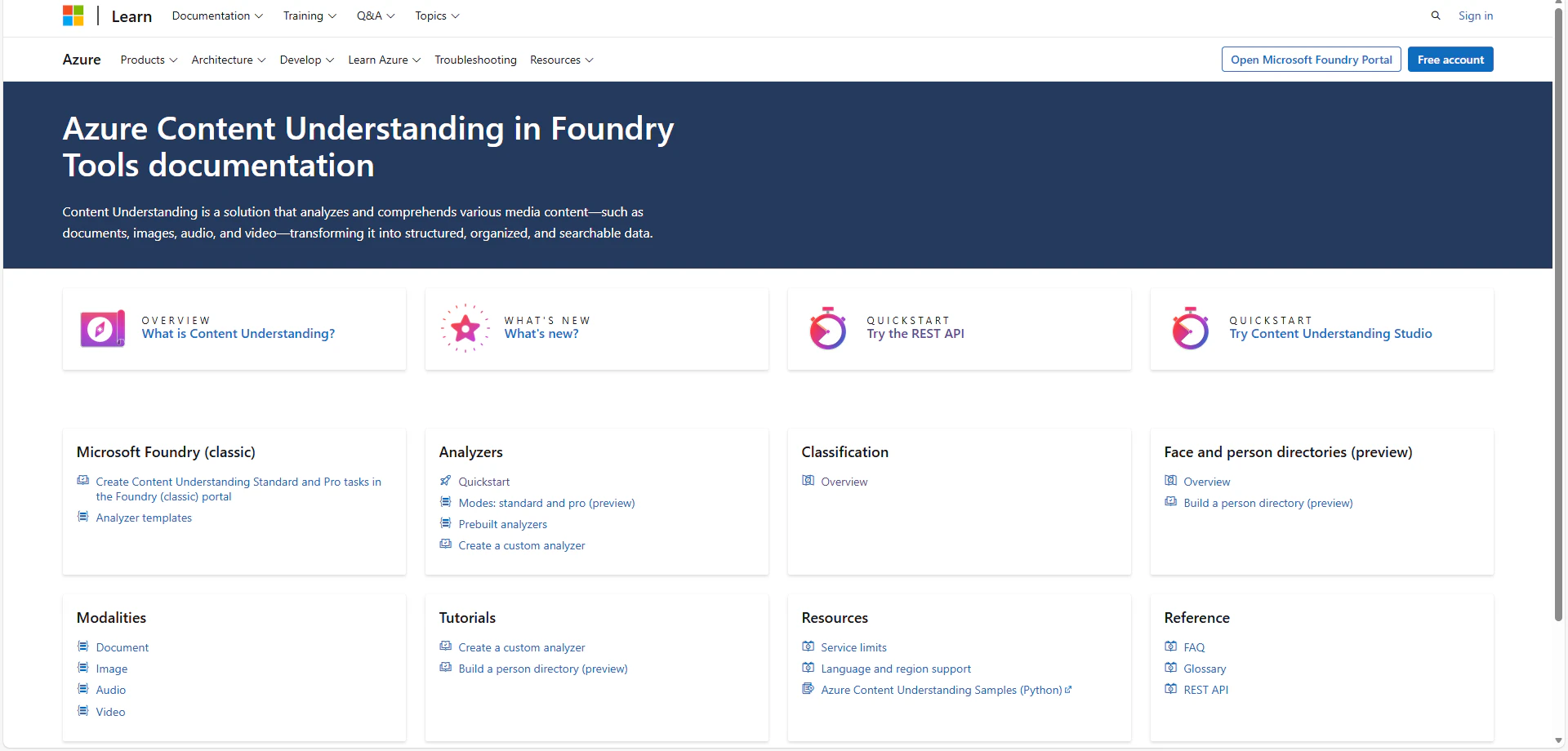
Task: Click the Classification section heading
Action: 845,452
